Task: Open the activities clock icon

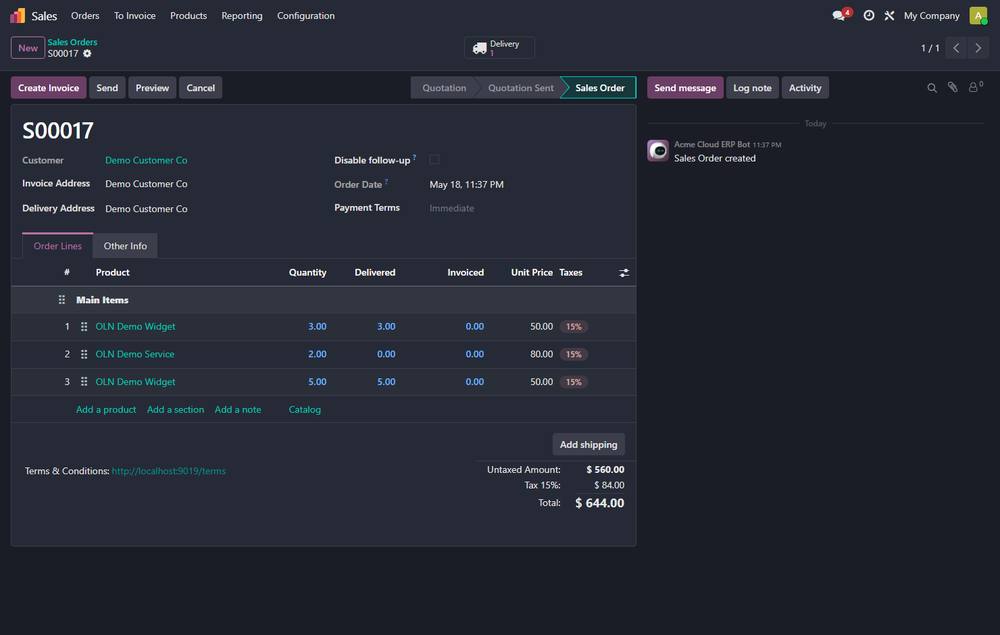Action: pos(869,15)
